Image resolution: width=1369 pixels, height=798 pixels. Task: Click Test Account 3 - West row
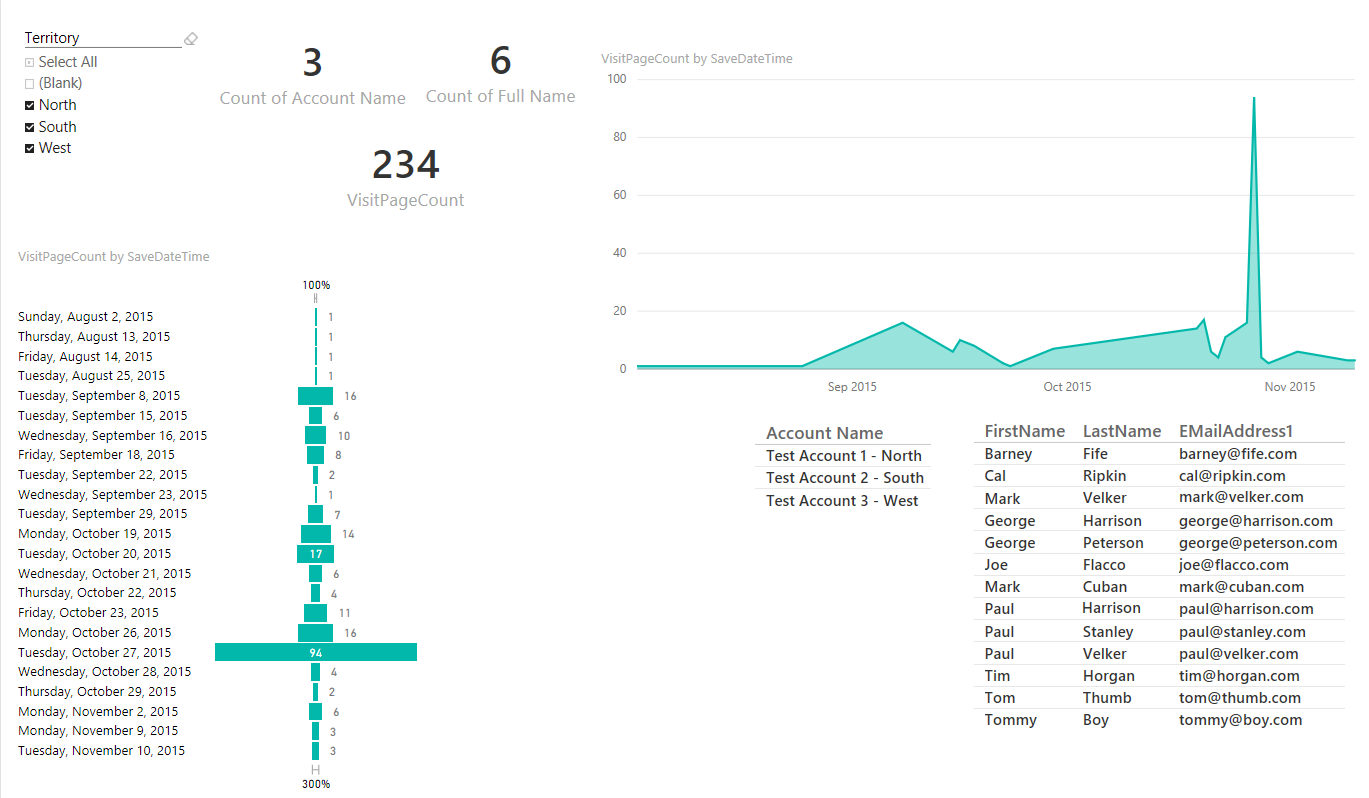tap(841, 501)
